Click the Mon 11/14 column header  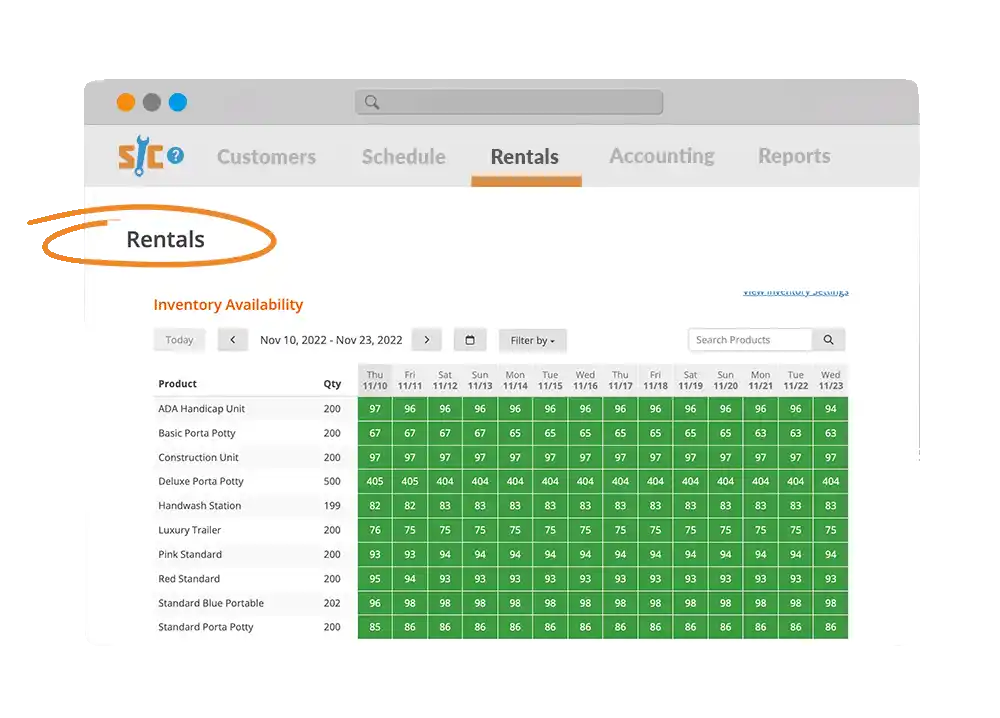pos(515,380)
